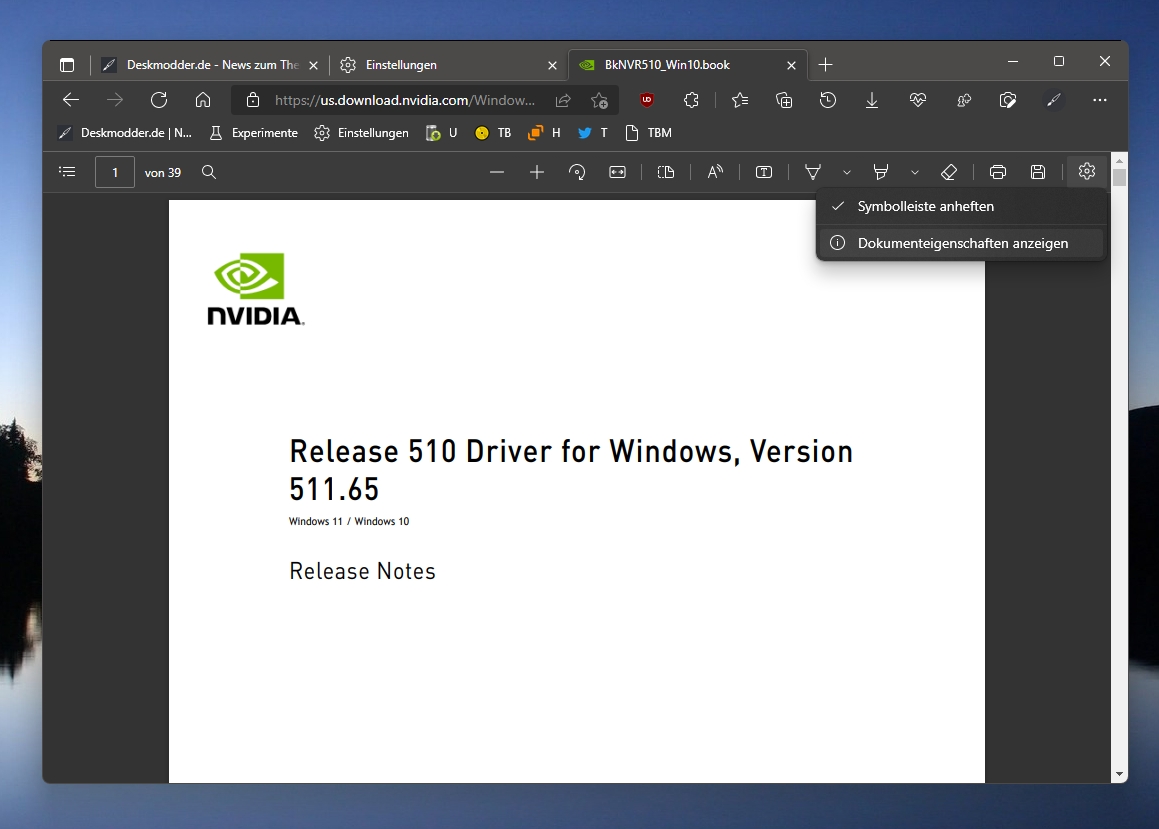1159x829 pixels.
Task: Close the Deskmodder.de tab
Action: 313,65
